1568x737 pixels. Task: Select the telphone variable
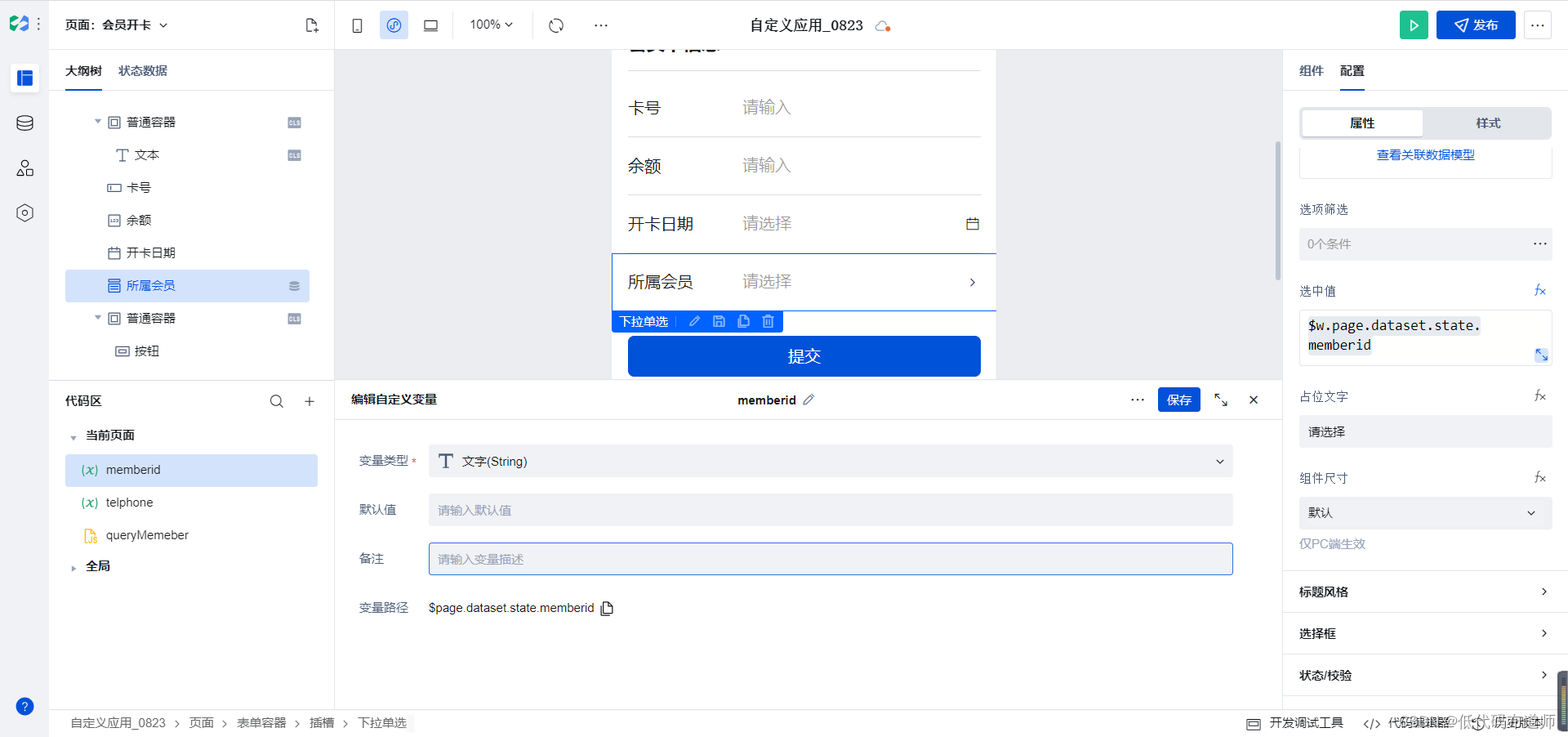(191, 502)
